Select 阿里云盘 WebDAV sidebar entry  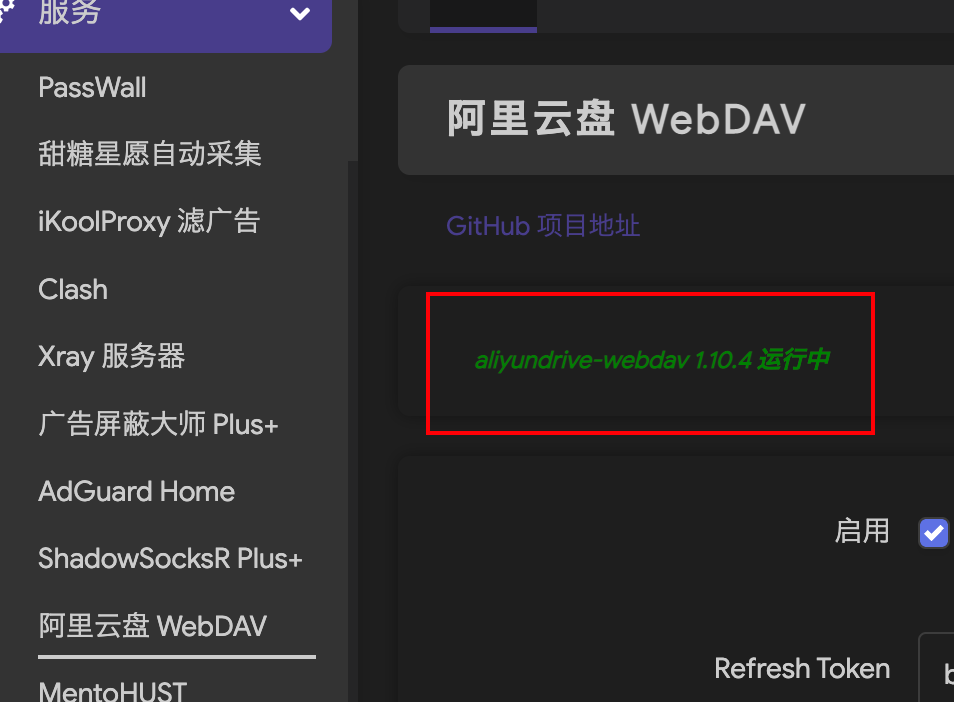(x=153, y=626)
